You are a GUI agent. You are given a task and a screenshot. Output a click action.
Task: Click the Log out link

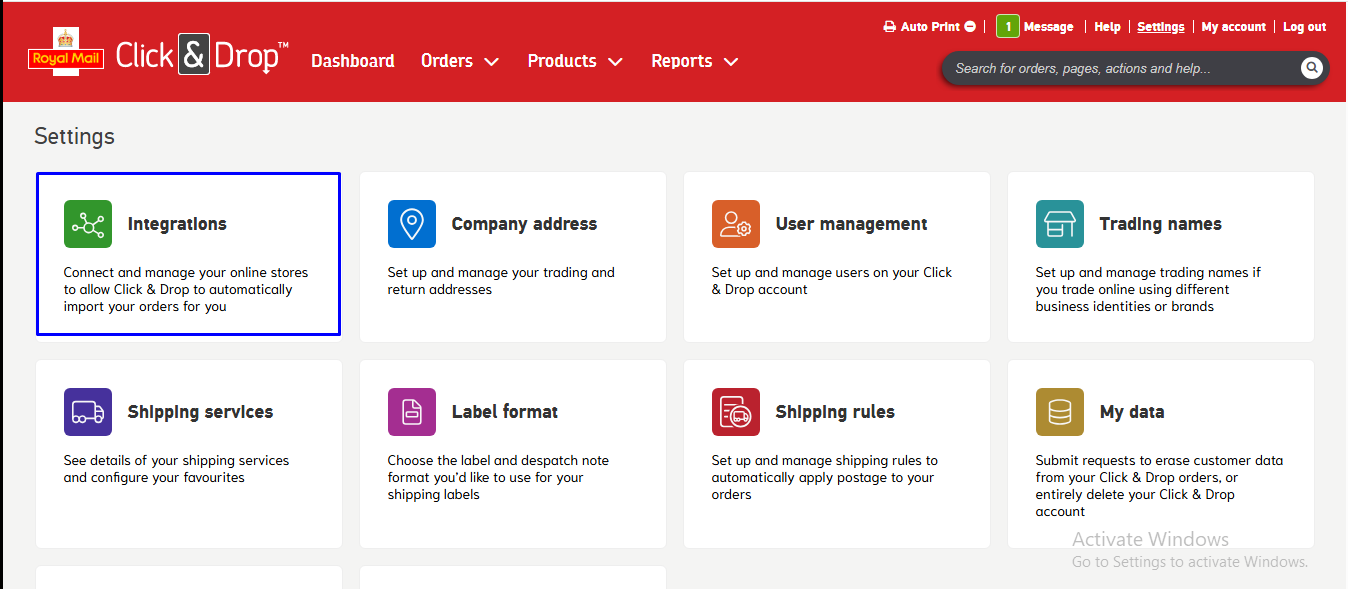point(1304,27)
